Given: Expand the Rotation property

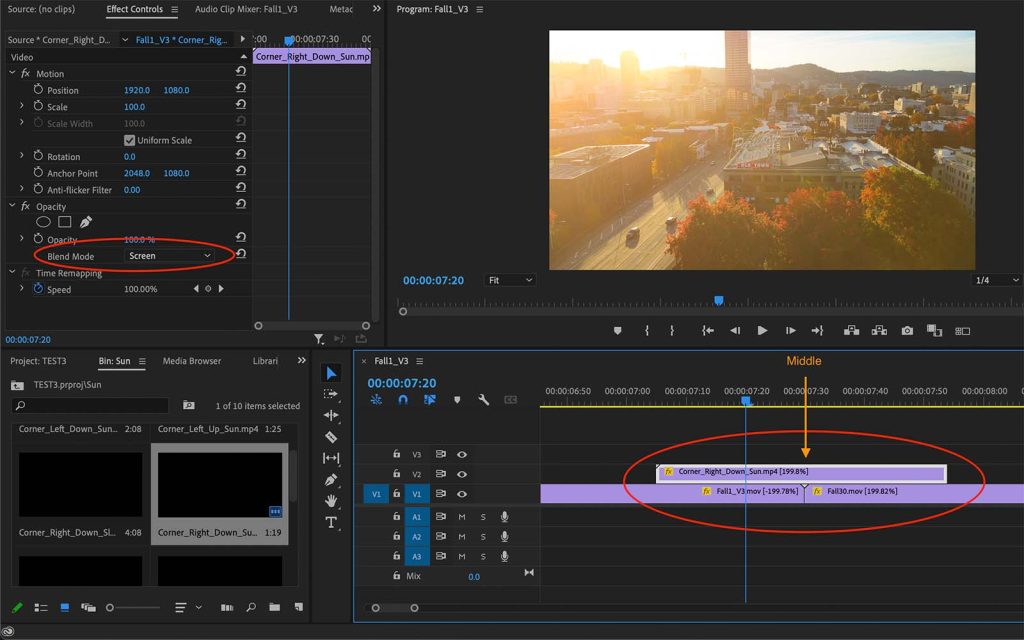Looking at the screenshot, I should pos(22,156).
